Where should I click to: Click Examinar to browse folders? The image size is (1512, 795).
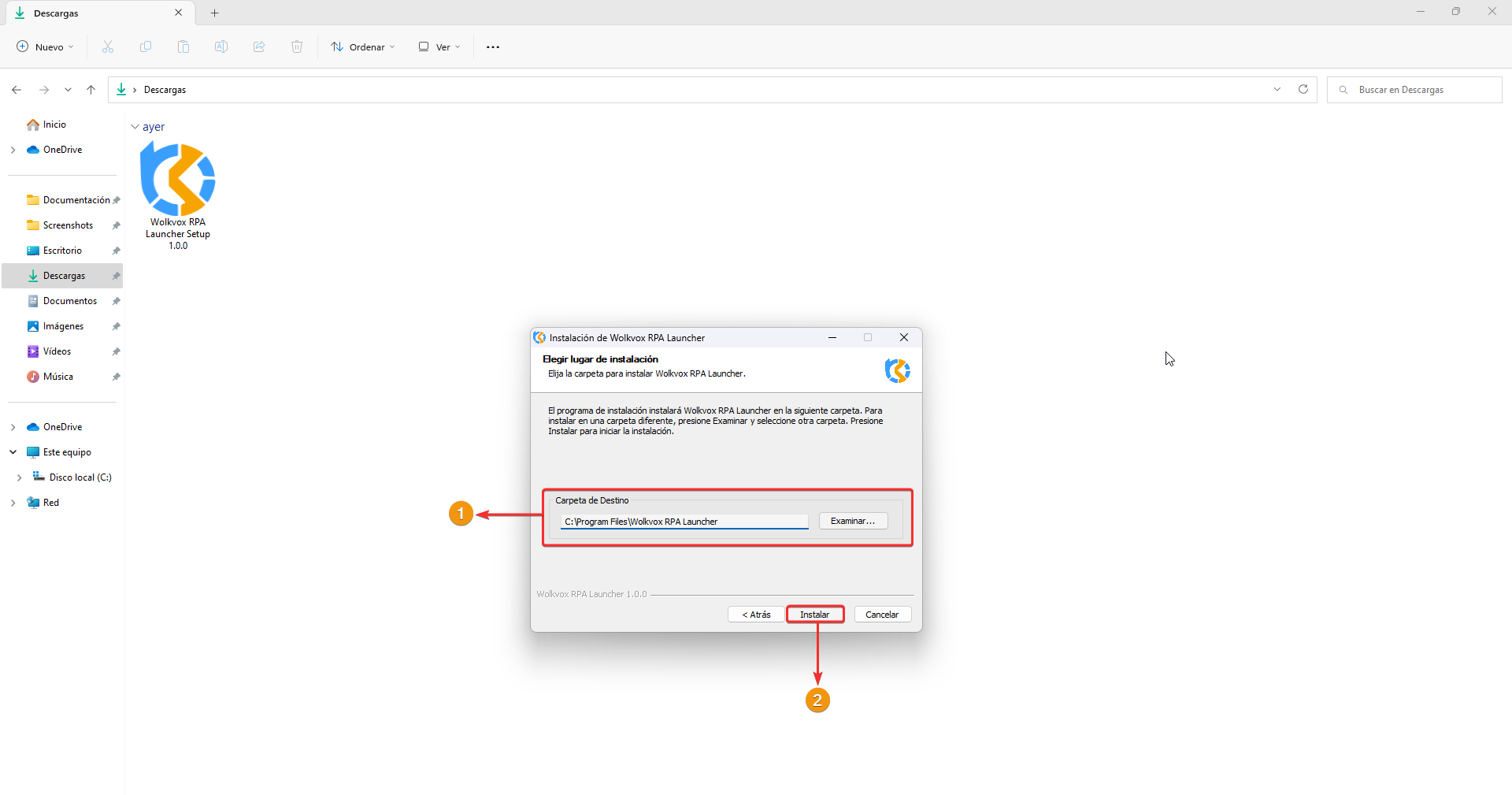(853, 522)
